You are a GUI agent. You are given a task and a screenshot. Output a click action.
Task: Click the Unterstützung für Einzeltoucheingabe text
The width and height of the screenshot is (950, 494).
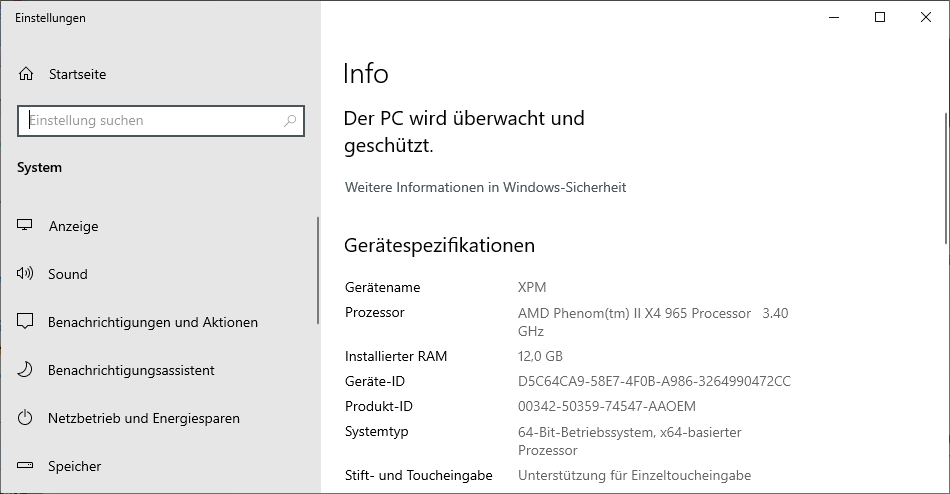tap(634, 475)
